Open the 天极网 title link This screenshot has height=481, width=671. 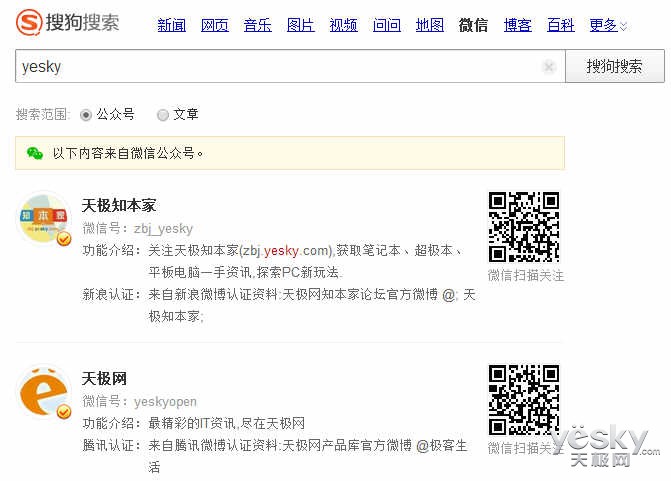pos(104,378)
